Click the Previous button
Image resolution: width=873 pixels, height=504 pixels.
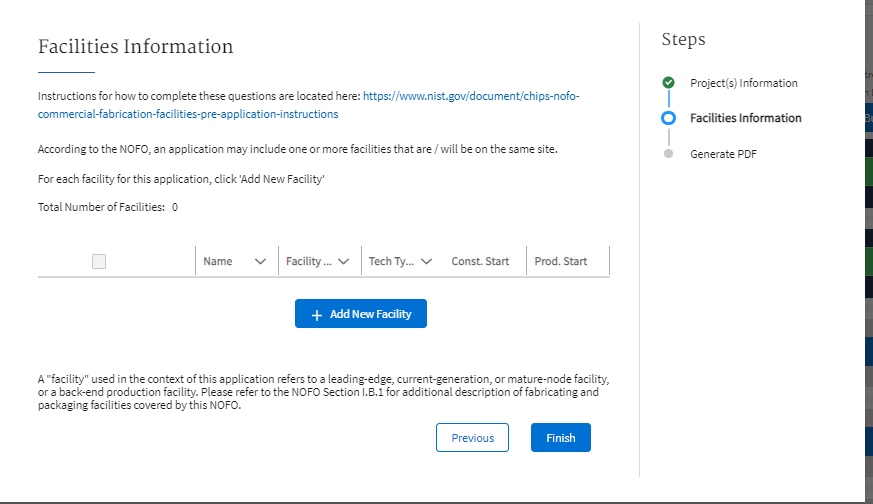(472, 438)
